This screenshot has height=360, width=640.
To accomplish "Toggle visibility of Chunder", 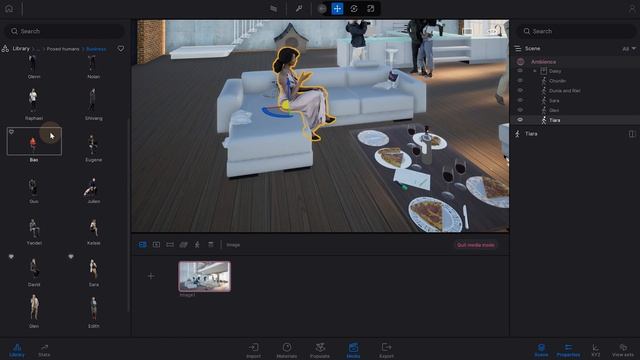I will pyautogui.click(x=520, y=81).
